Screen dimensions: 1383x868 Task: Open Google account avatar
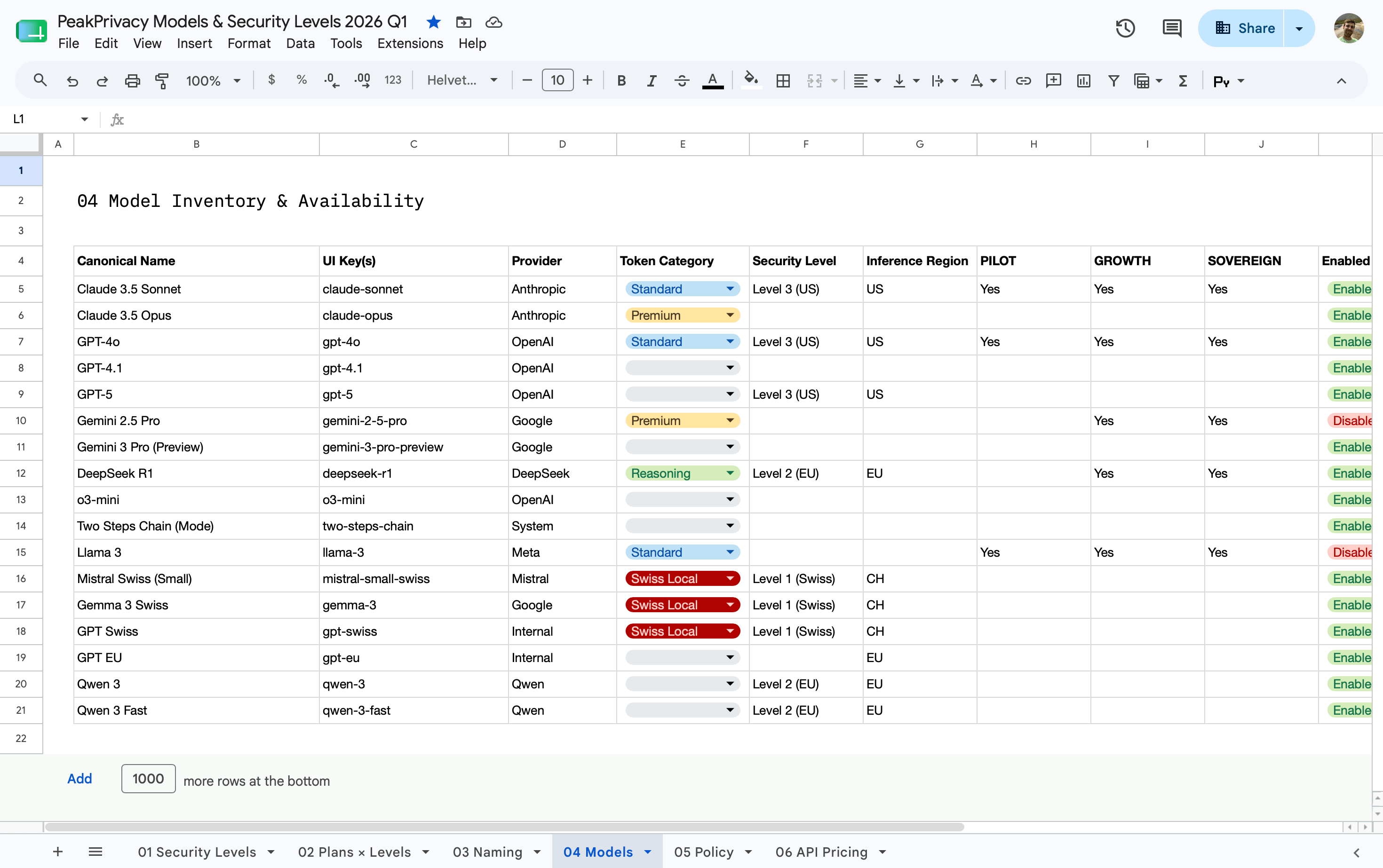1348,28
